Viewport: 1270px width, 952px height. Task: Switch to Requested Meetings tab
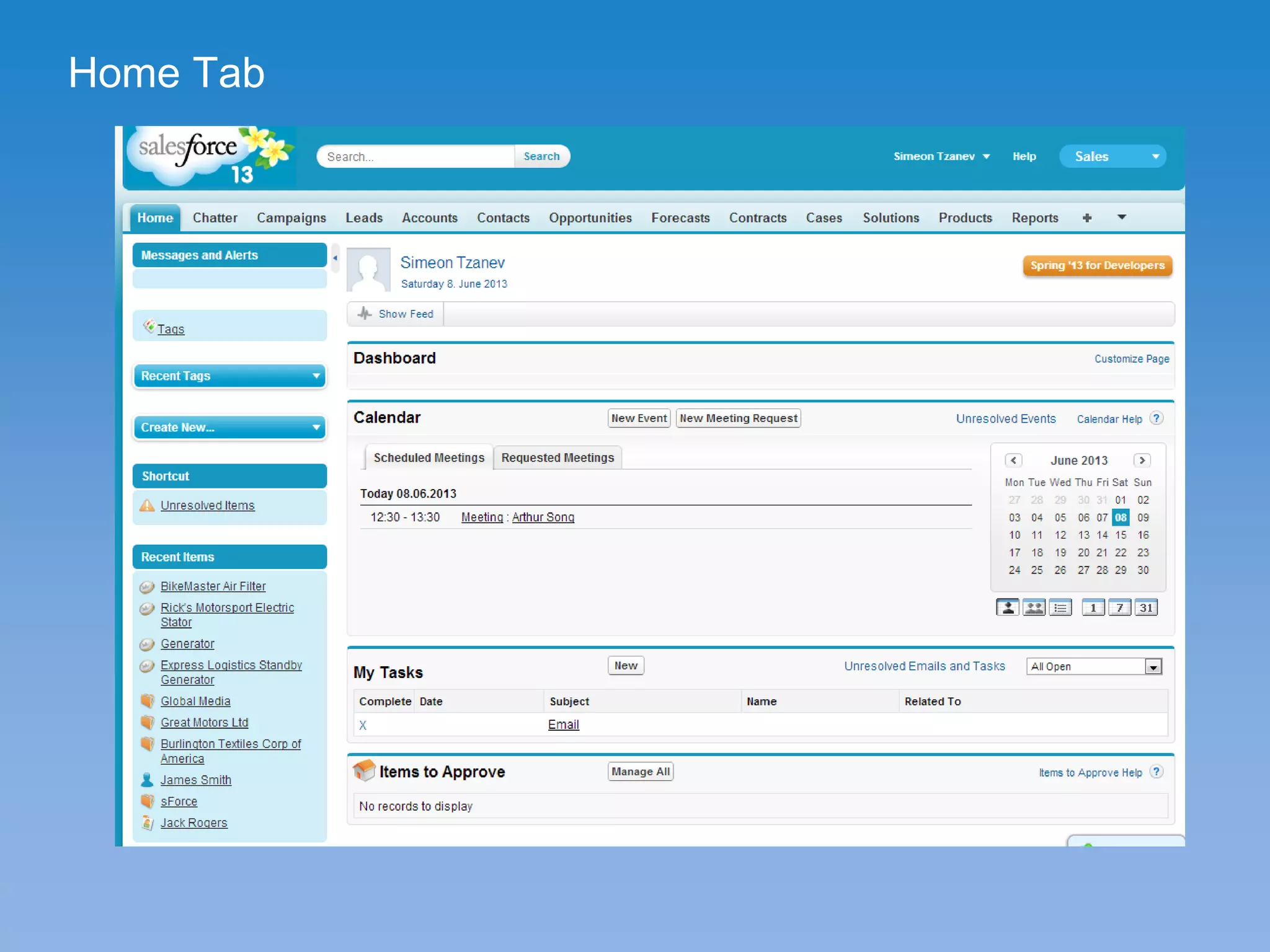pos(557,457)
